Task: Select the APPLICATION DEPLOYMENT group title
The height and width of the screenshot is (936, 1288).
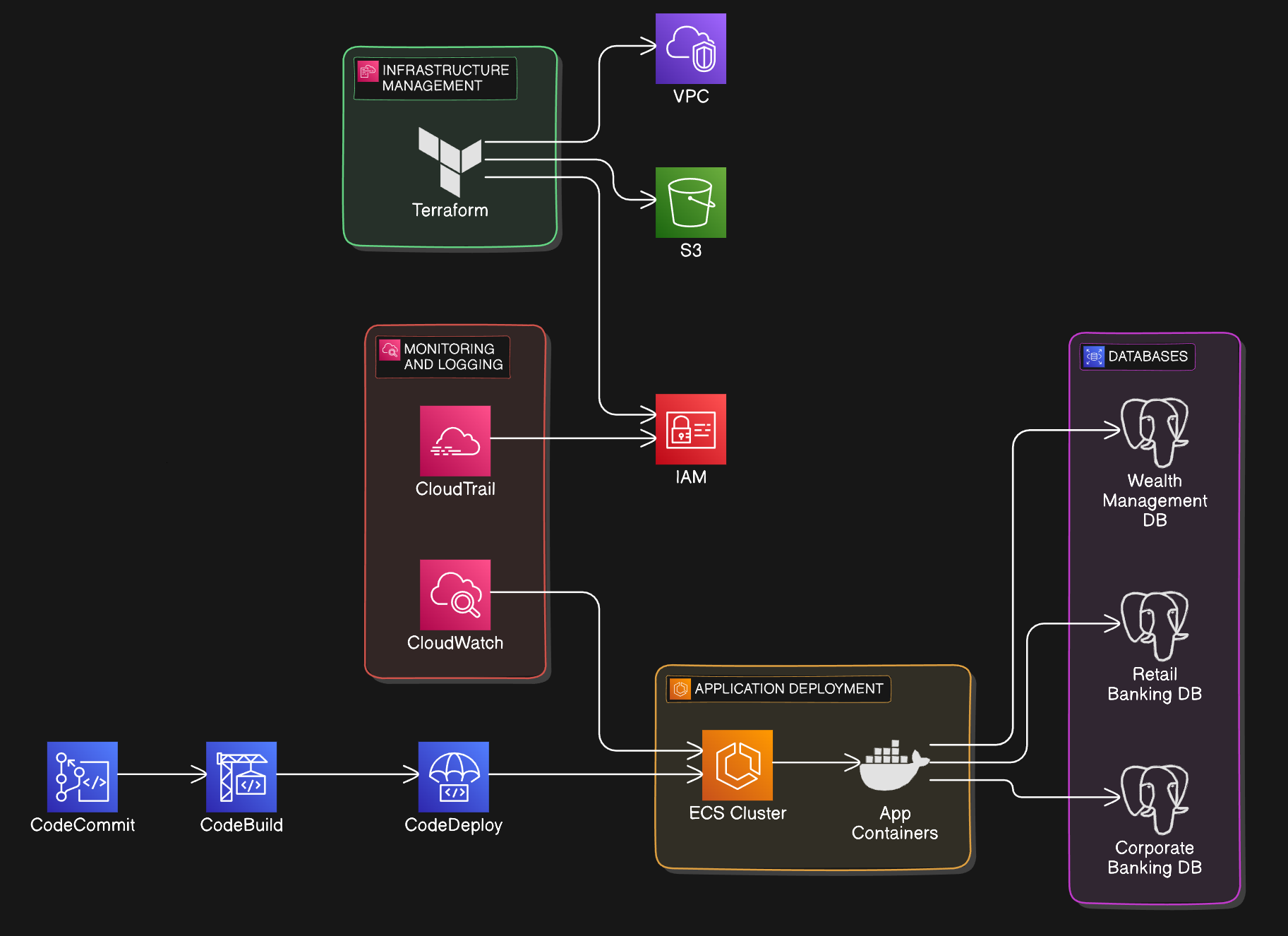Action: pos(789,689)
